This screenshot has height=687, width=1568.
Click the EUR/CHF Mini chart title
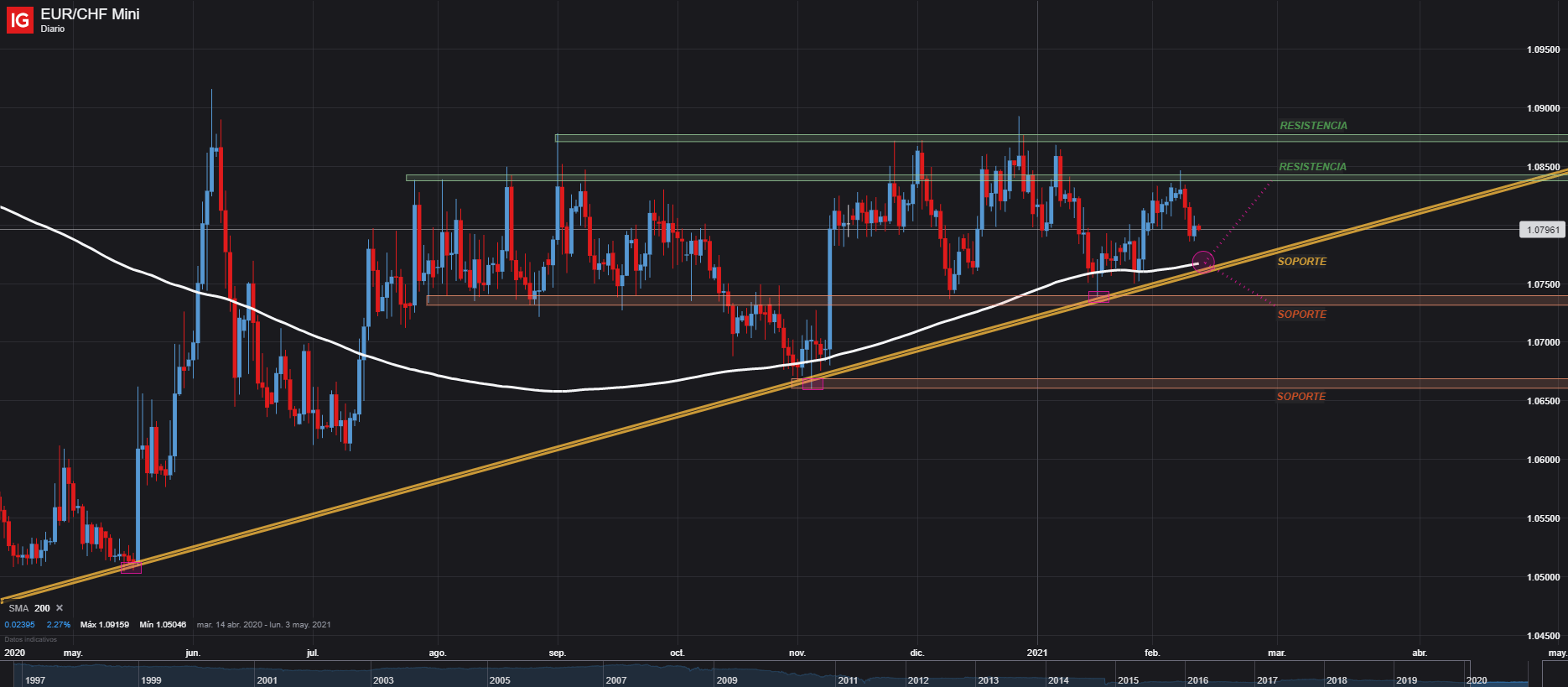tap(90, 14)
